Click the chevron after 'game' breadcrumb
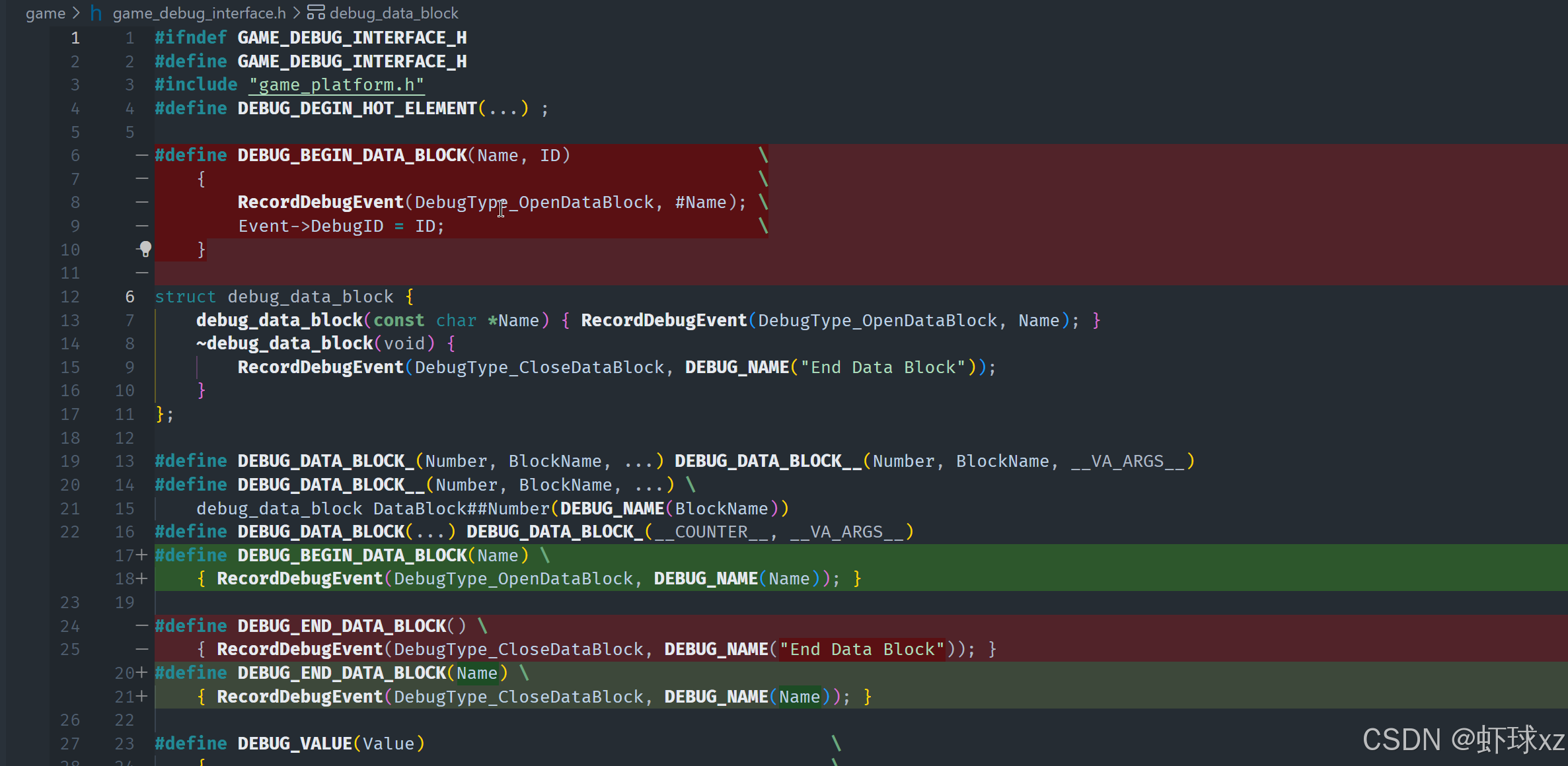The width and height of the screenshot is (1568, 766). (76, 13)
